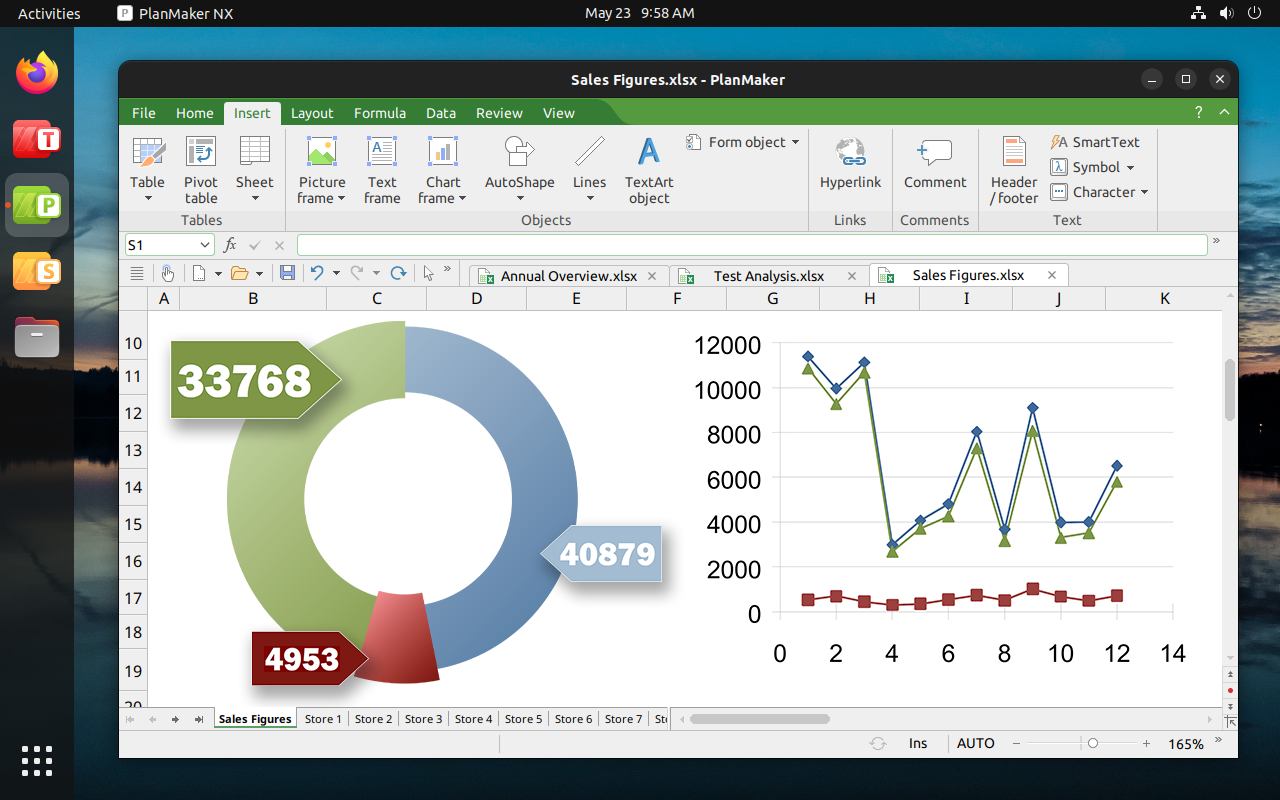Click the New document icon
Image resolution: width=1280 pixels, height=800 pixels.
click(x=199, y=273)
